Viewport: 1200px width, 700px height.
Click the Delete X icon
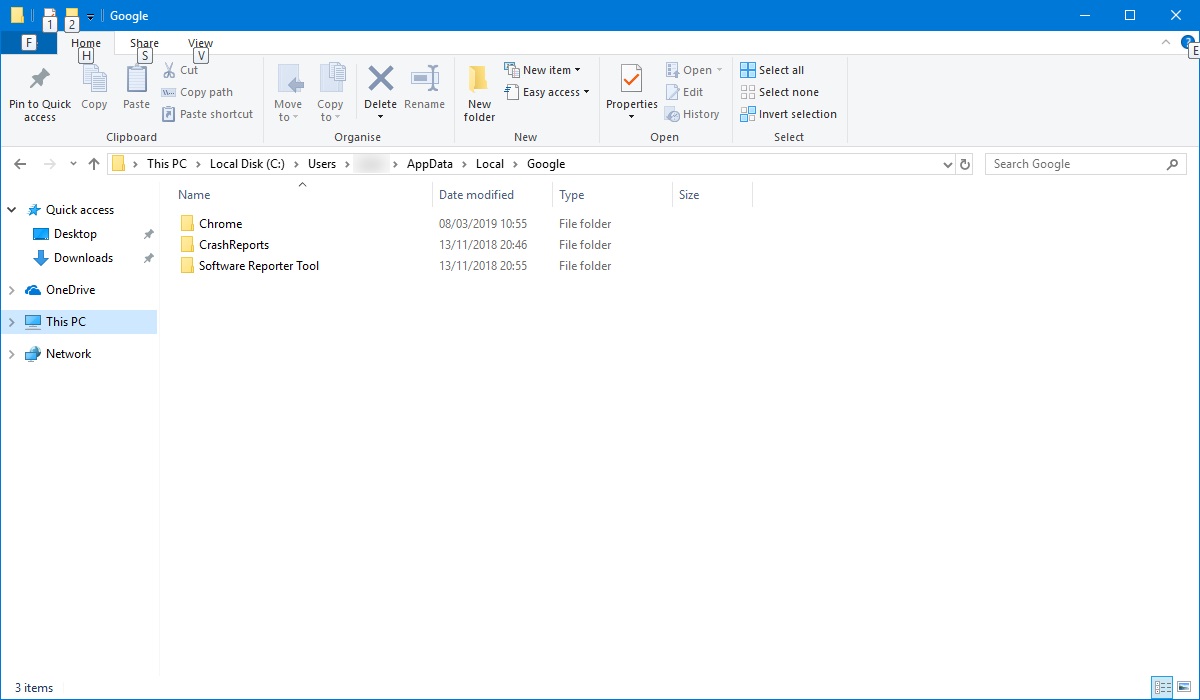pos(380,79)
